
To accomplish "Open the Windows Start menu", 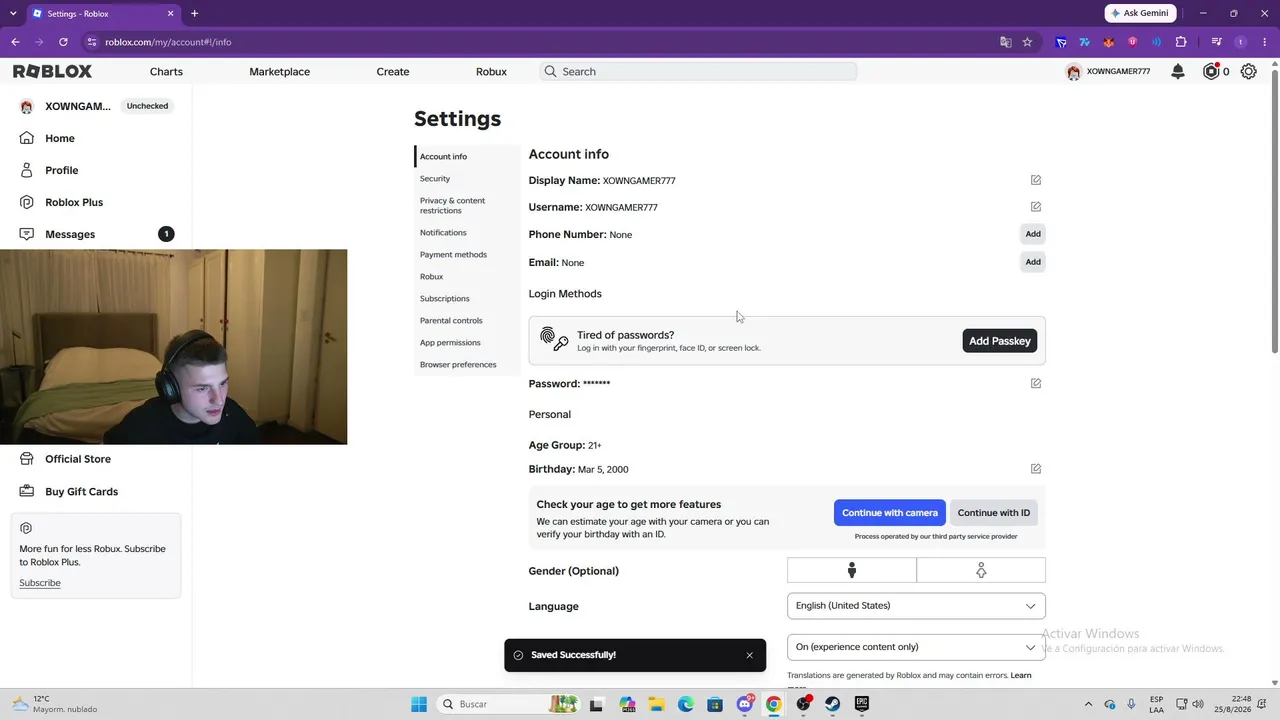I will (419, 704).
